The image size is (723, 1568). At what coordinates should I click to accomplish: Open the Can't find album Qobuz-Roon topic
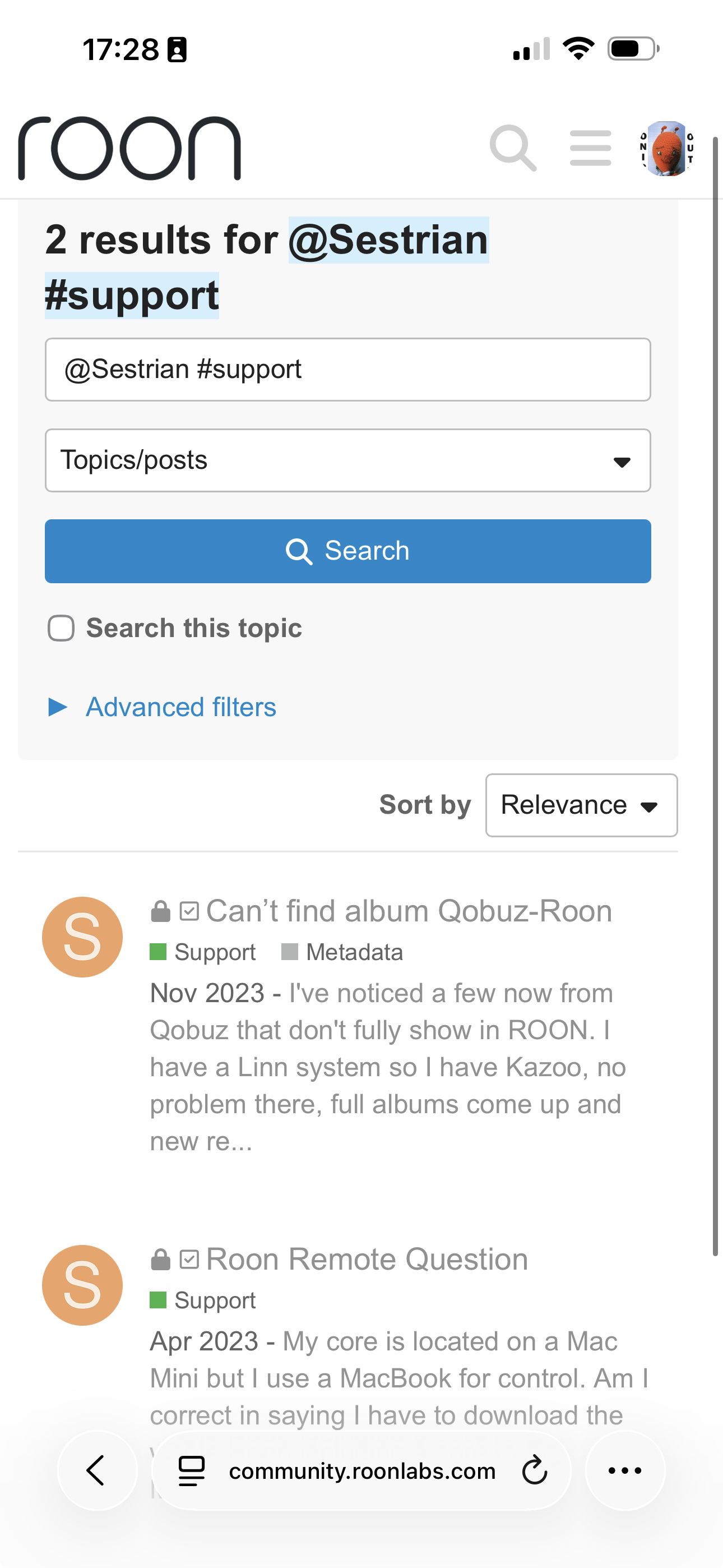tap(409, 911)
